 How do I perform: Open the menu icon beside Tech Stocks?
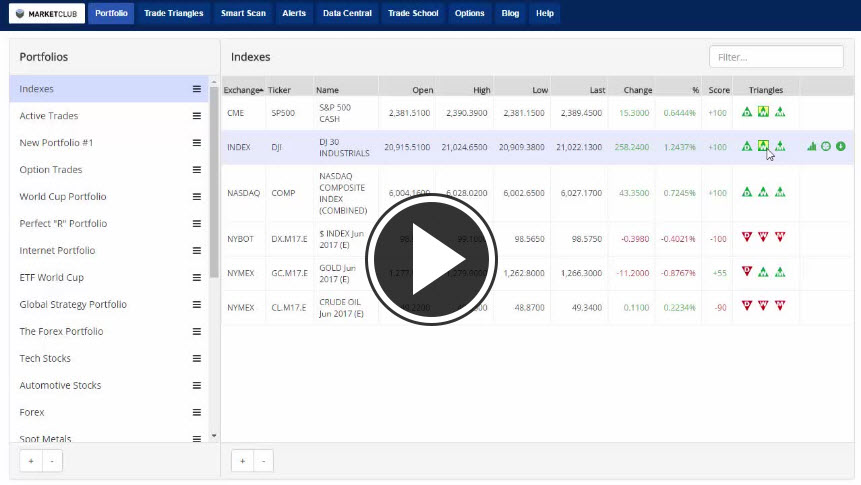tap(197, 358)
